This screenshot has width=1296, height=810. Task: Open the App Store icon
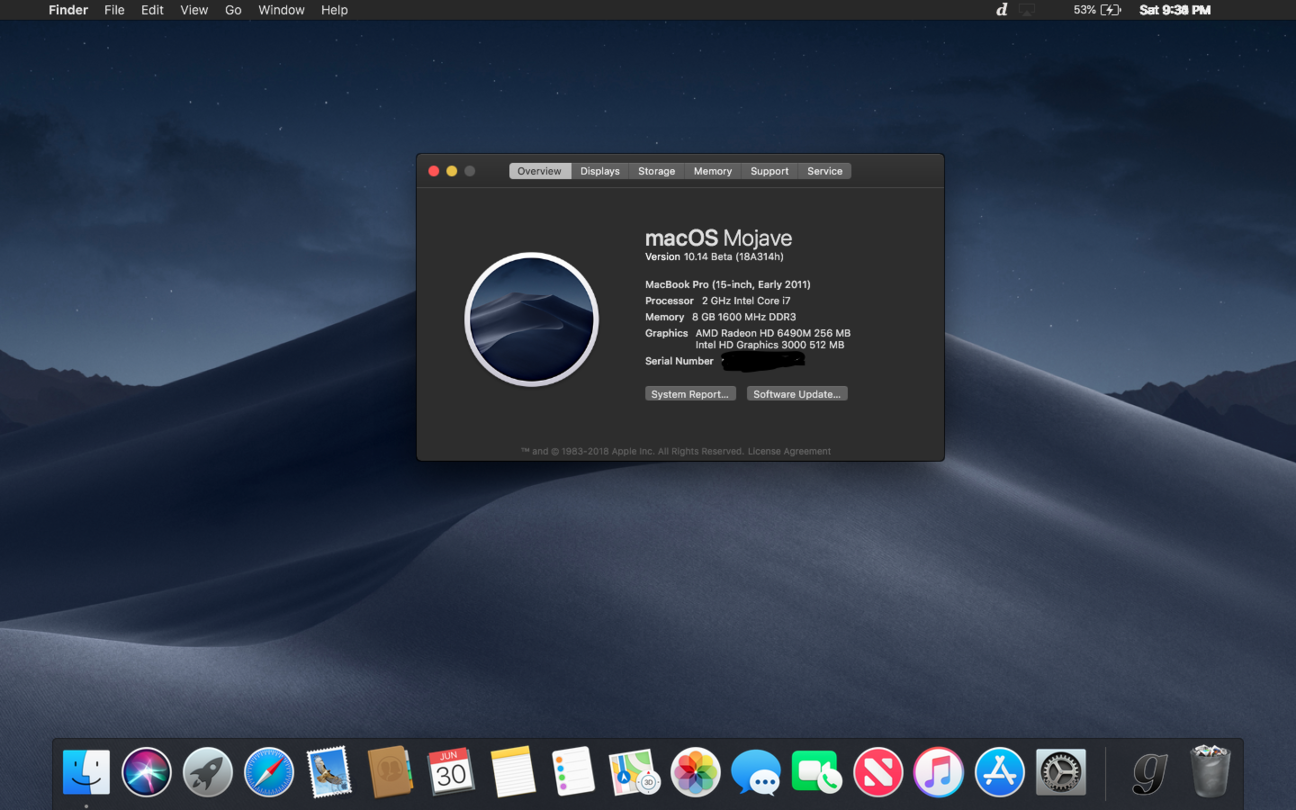(x=999, y=772)
